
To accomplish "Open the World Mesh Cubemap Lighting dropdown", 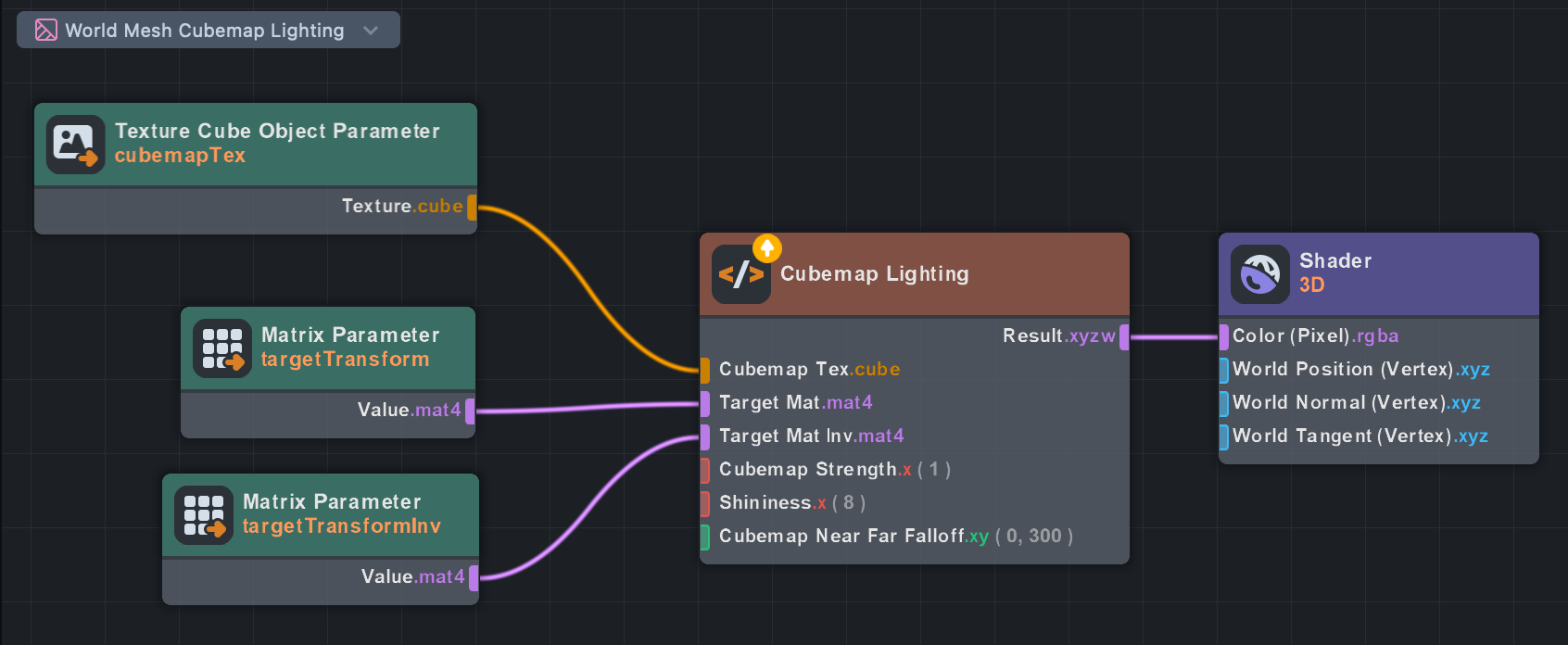I will click(x=371, y=31).
